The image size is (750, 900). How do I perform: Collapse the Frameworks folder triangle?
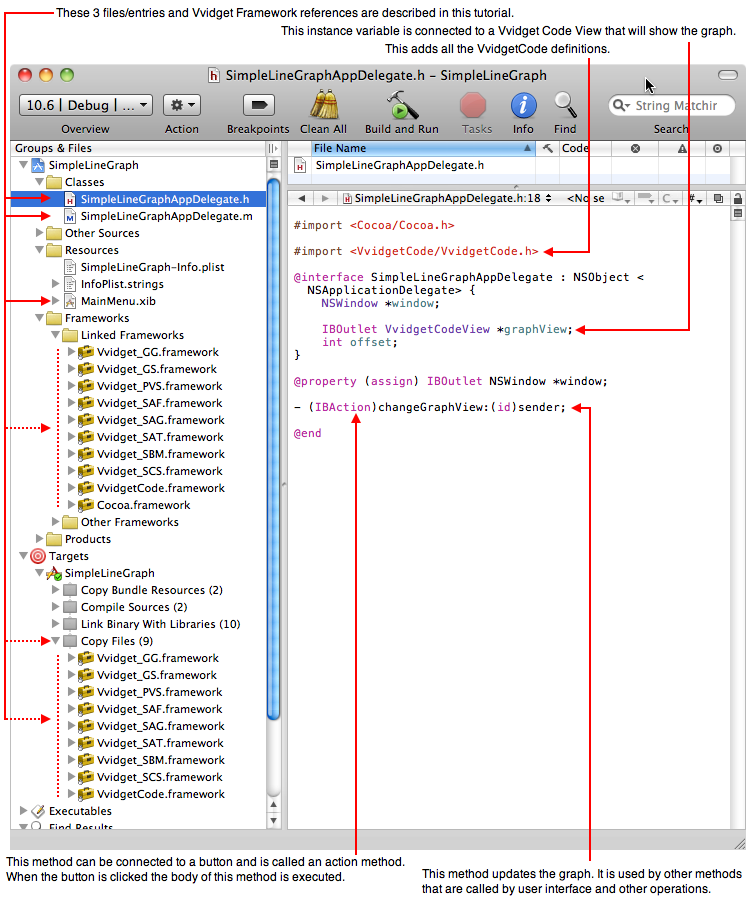(x=40, y=318)
